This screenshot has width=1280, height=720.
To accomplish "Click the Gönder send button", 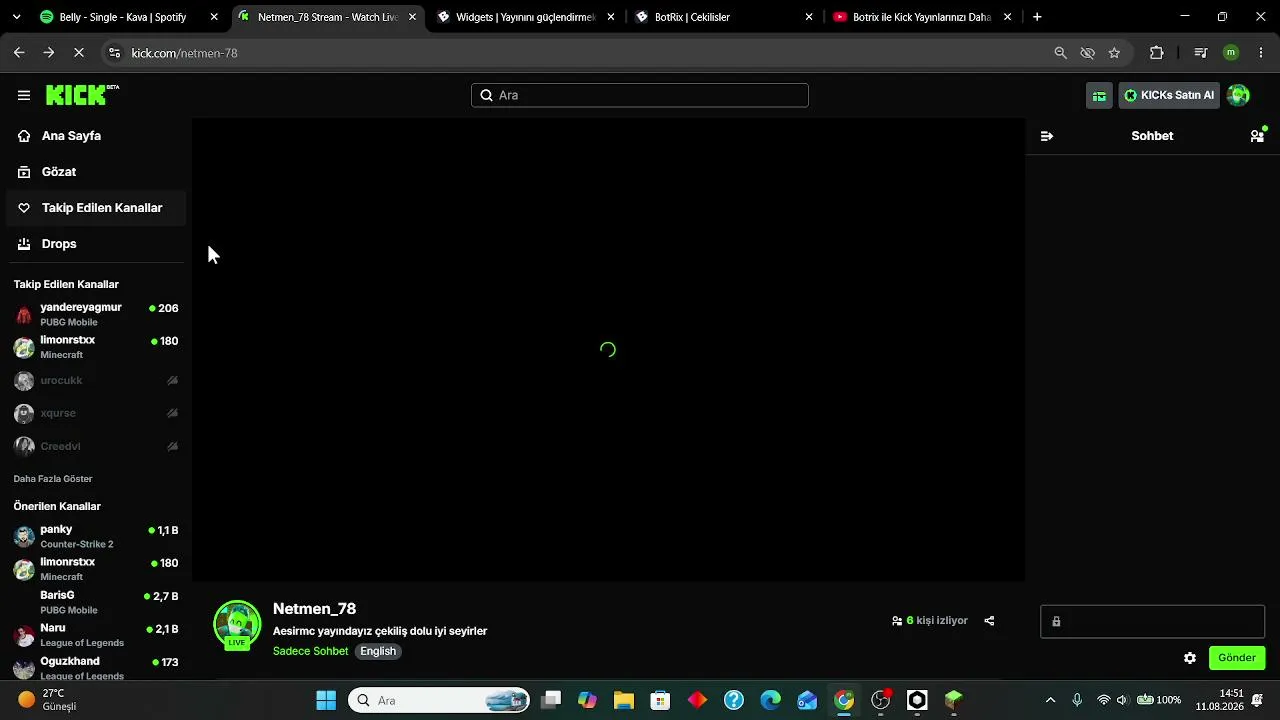I will [1237, 658].
